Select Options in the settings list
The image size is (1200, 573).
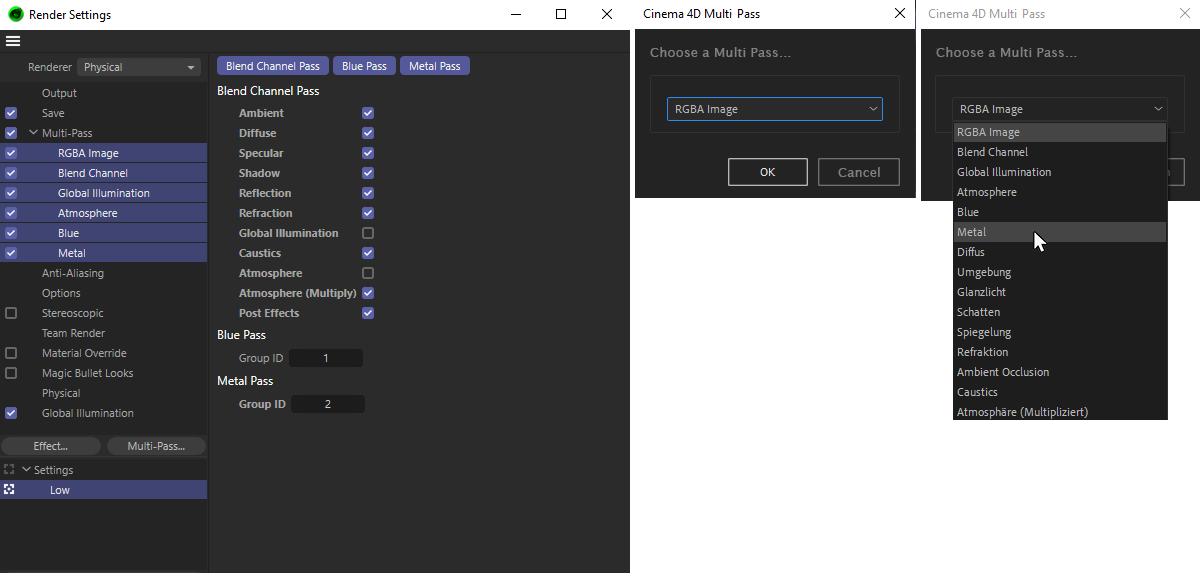click(x=61, y=293)
